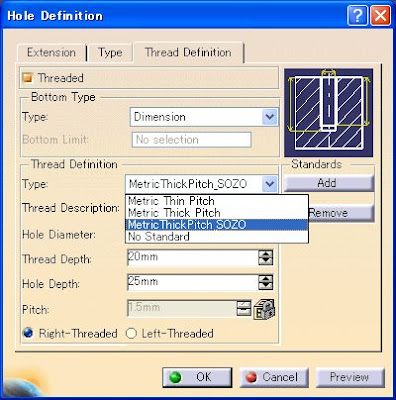This screenshot has width=396, height=400.
Task: Choose Metric Thin Pitch from the list
Action: [217, 201]
